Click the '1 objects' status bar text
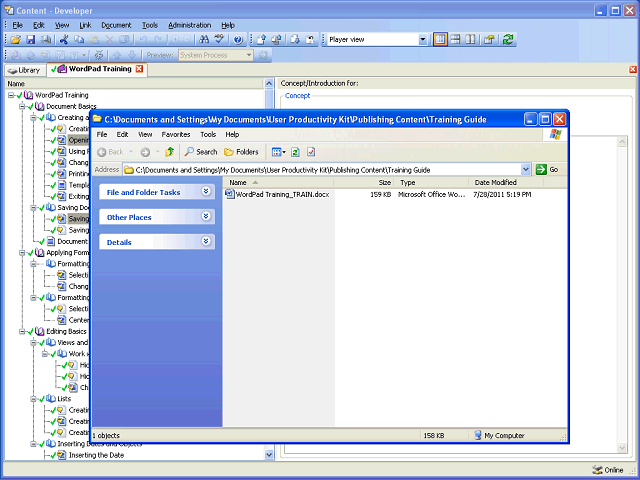640x480 pixels. pos(107,436)
